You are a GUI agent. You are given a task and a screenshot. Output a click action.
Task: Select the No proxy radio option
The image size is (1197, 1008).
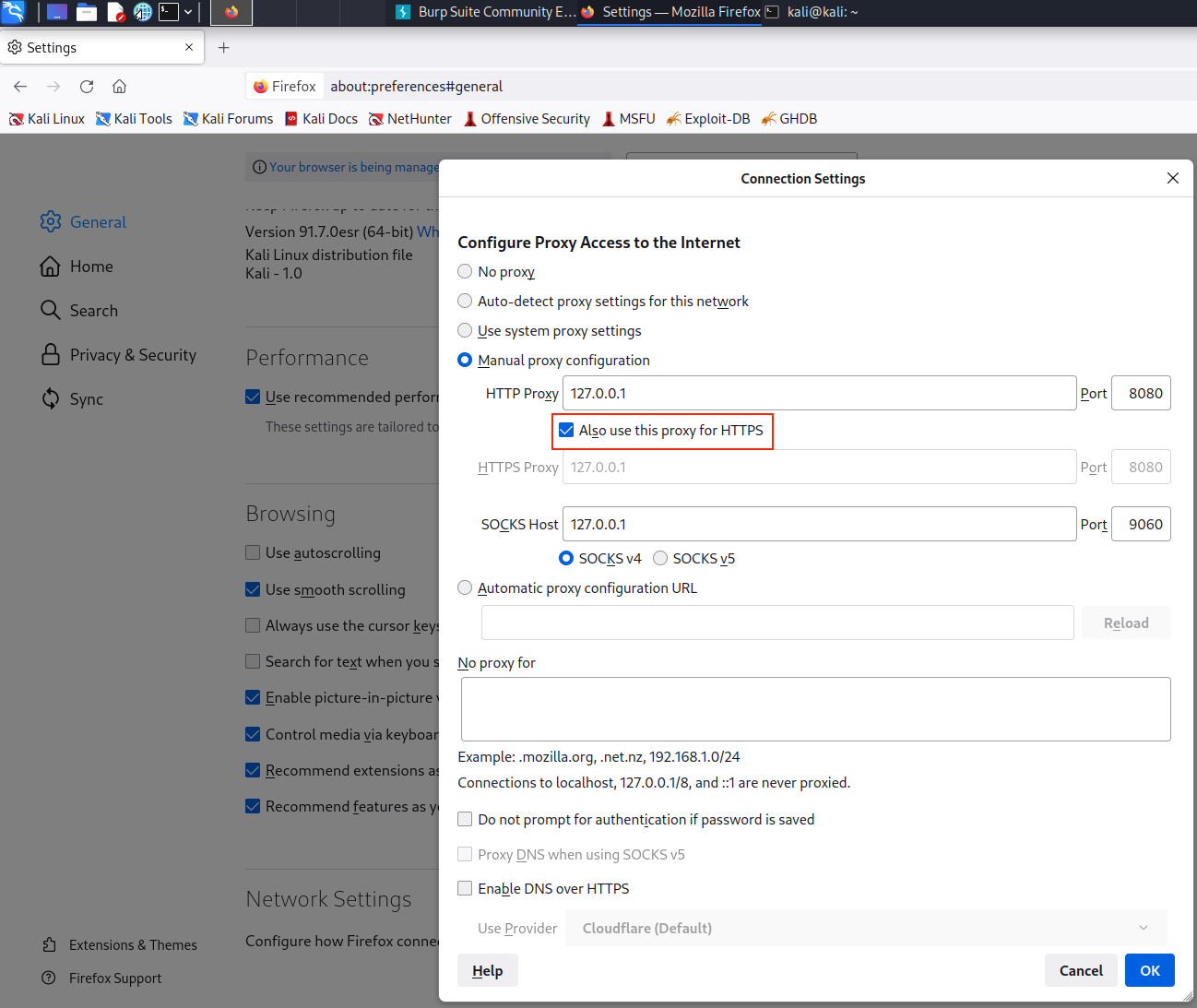pyautogui.click(x=466, y=272)
